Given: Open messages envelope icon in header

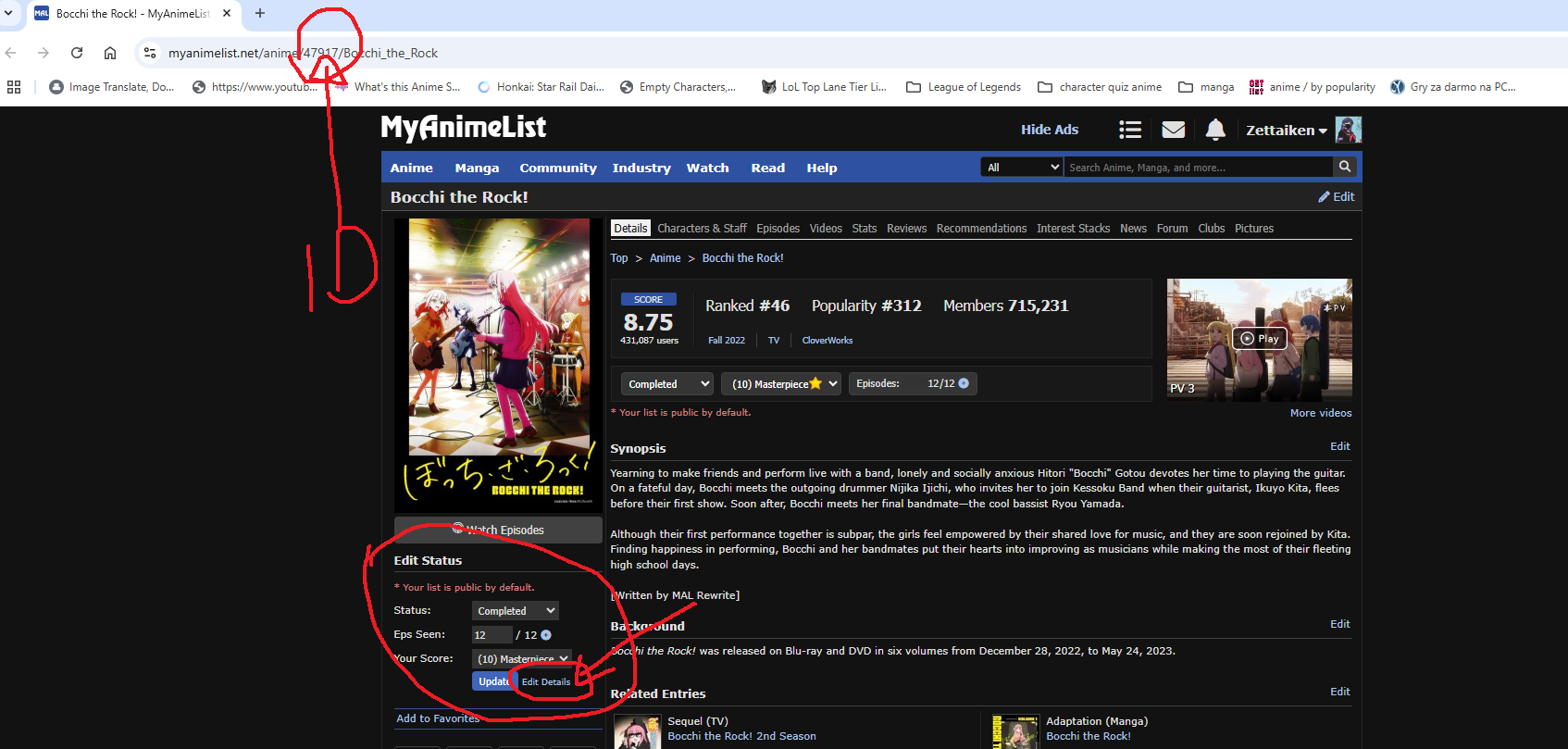Looking at the screenshot, I should (1173, 130).
